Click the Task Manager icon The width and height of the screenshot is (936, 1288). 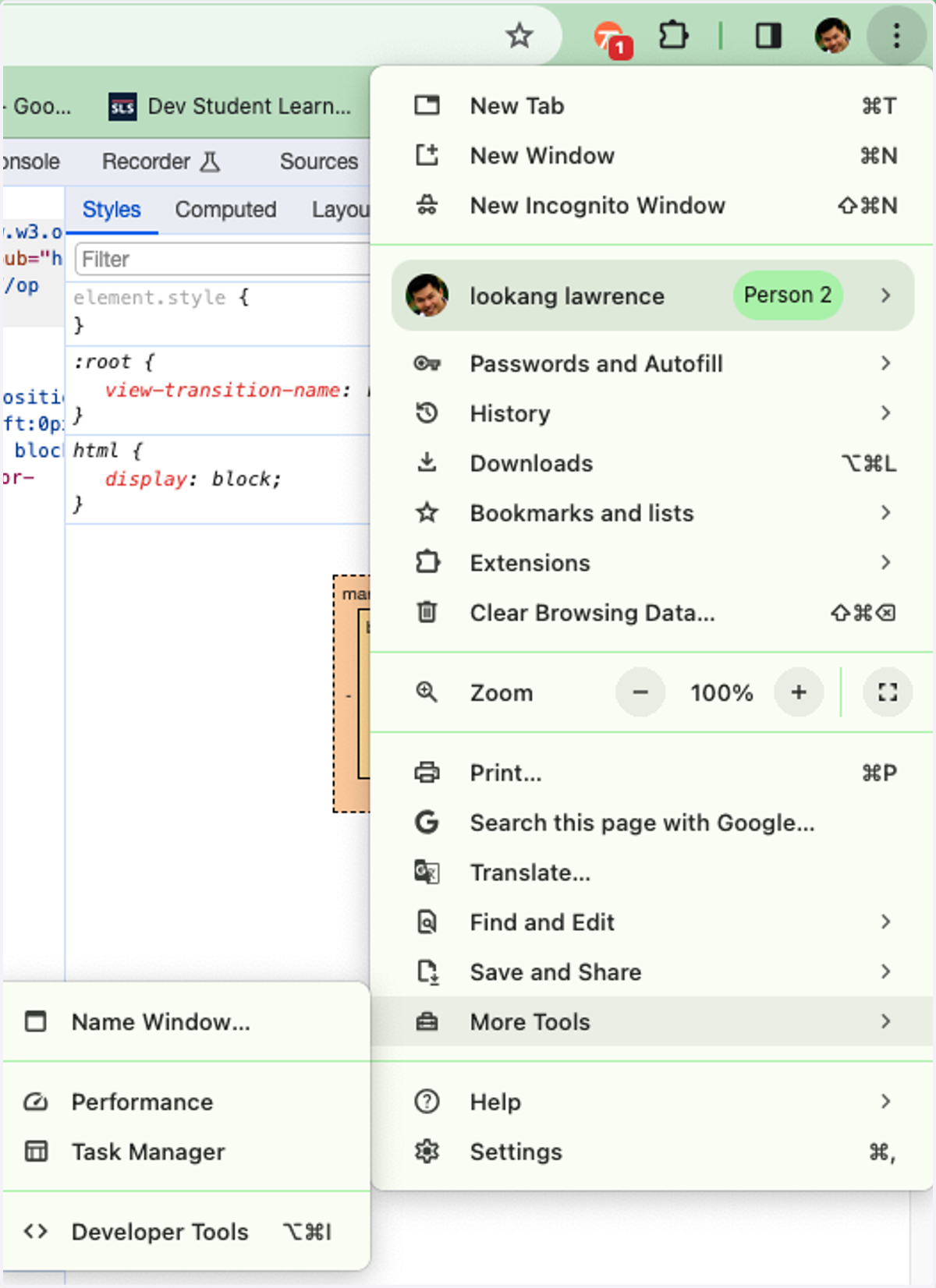(x=36, y=1152)
